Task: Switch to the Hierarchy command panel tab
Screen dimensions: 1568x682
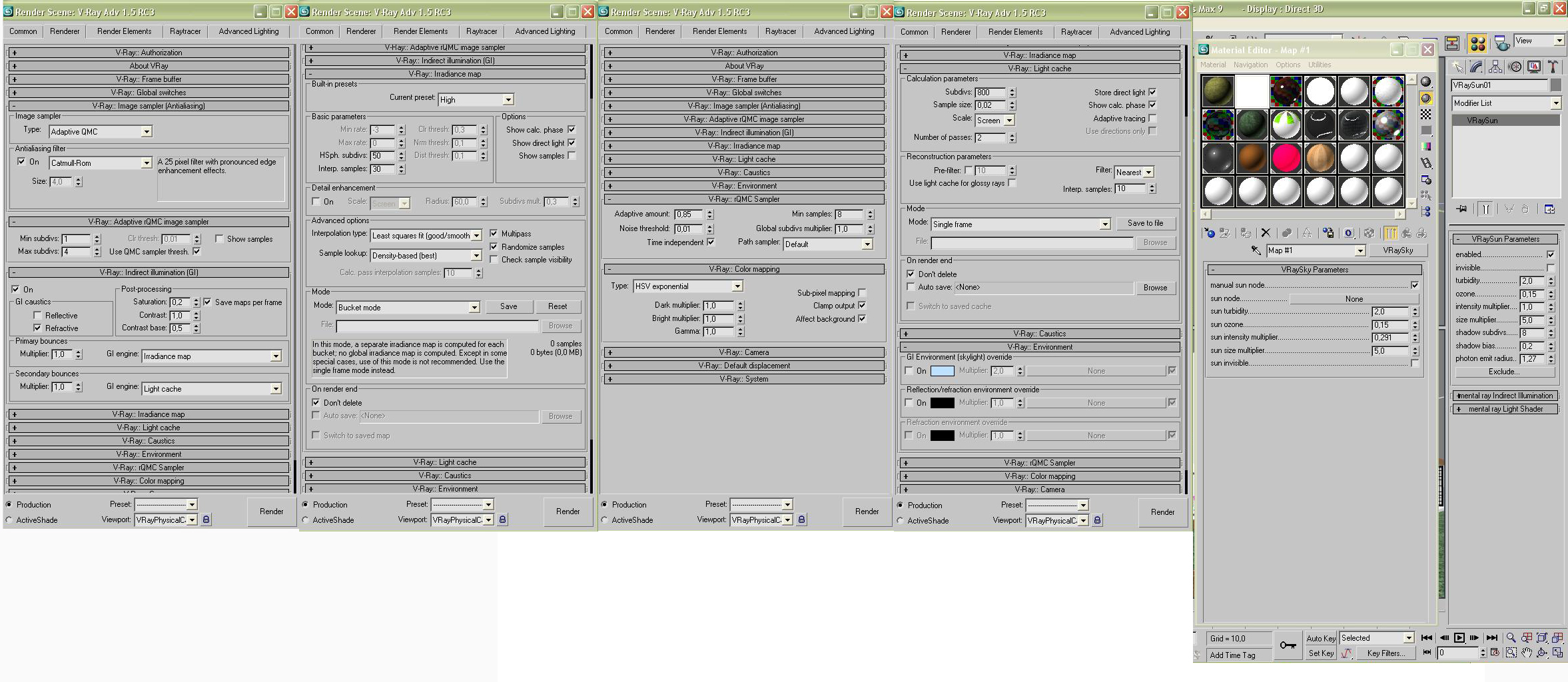Action: click(x=1495, y=67)
